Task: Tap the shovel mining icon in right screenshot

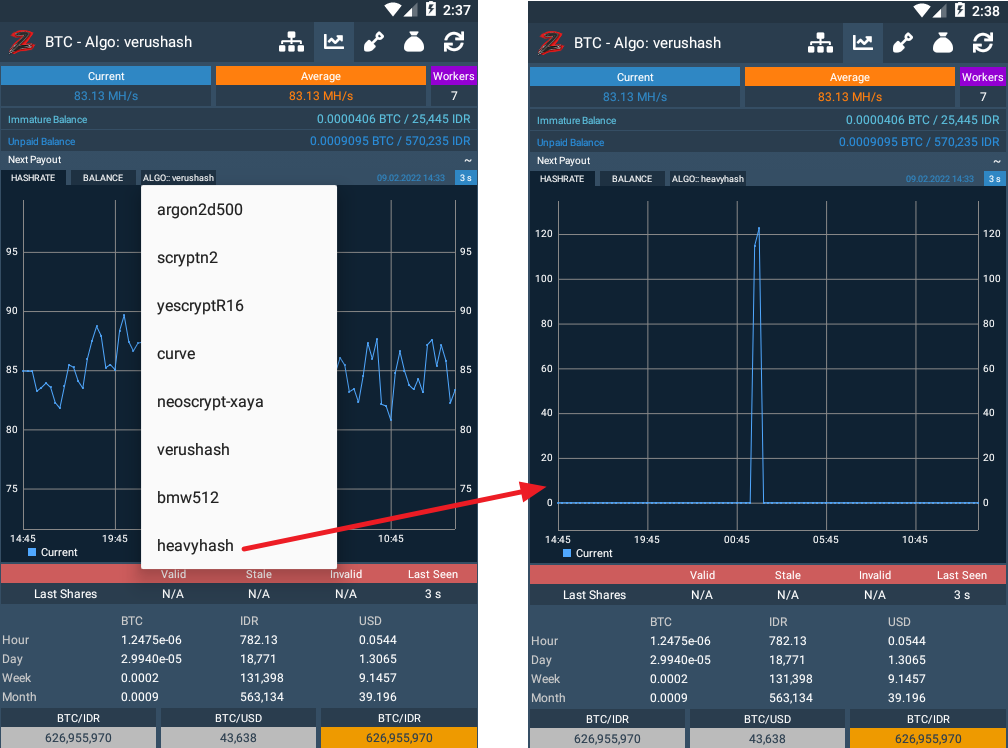Action: [904, 43]
